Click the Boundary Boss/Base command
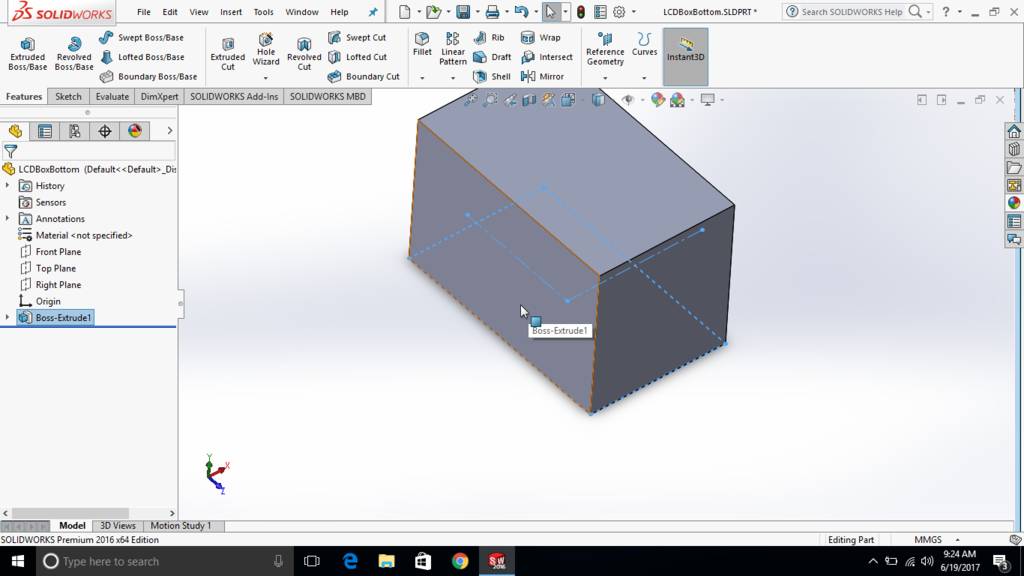Viewport: 1024px width, 576px height. click(148, 76)
